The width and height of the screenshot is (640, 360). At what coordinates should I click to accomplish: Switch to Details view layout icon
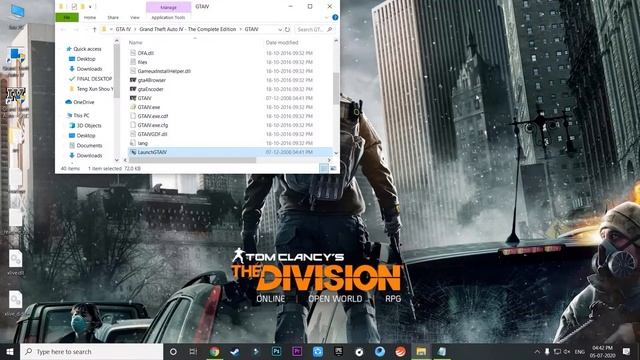[x=324, y=168]
